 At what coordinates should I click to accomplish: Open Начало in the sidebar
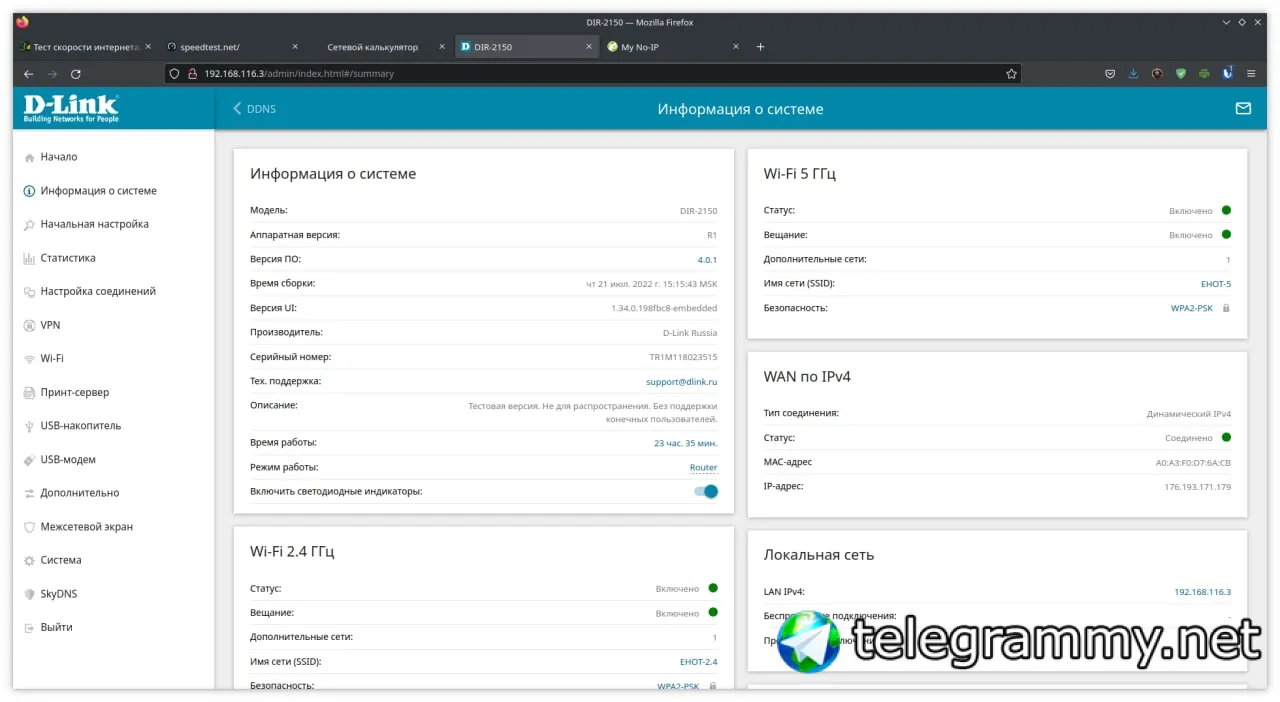coord(58,157)
